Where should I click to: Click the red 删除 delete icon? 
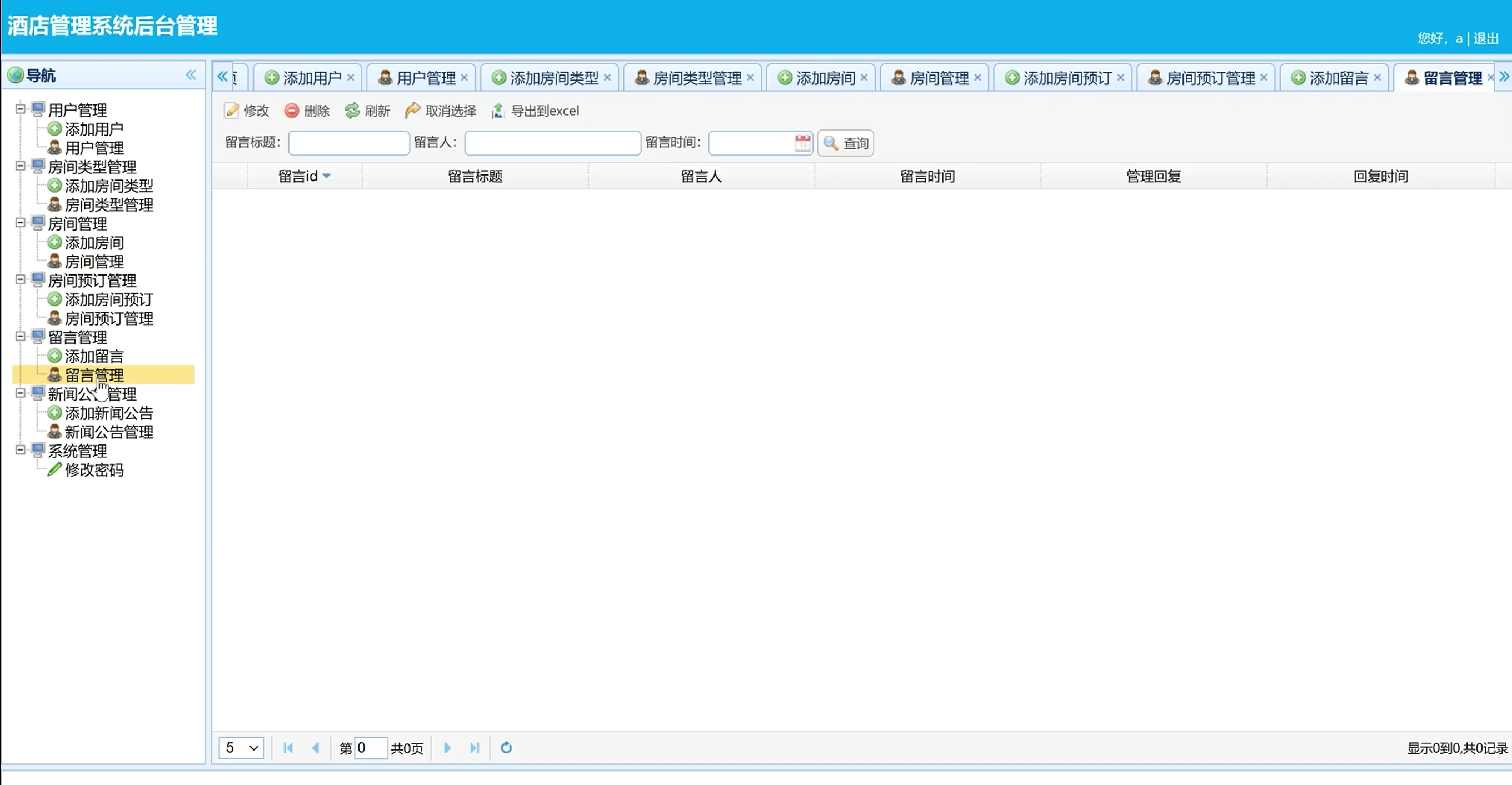tap(292, 111)
